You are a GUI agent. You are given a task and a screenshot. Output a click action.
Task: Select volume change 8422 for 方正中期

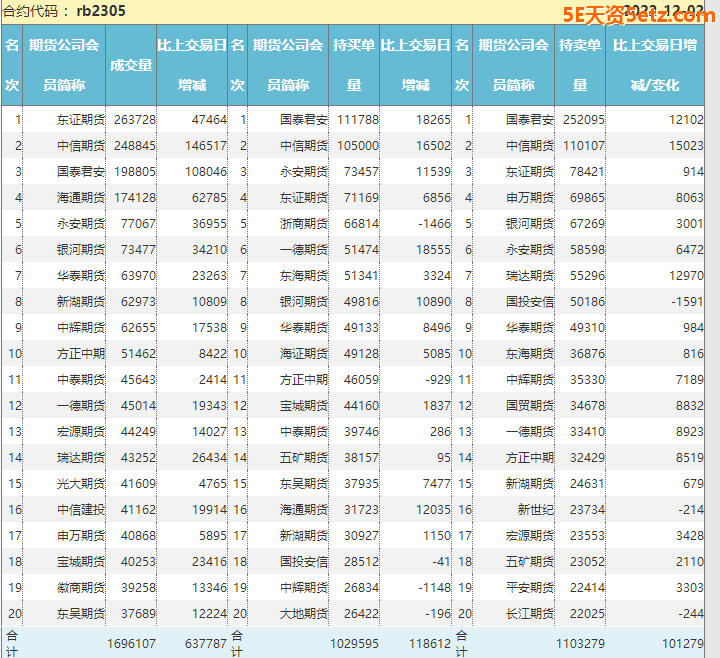pyautogui.click(x=213, y=354)
